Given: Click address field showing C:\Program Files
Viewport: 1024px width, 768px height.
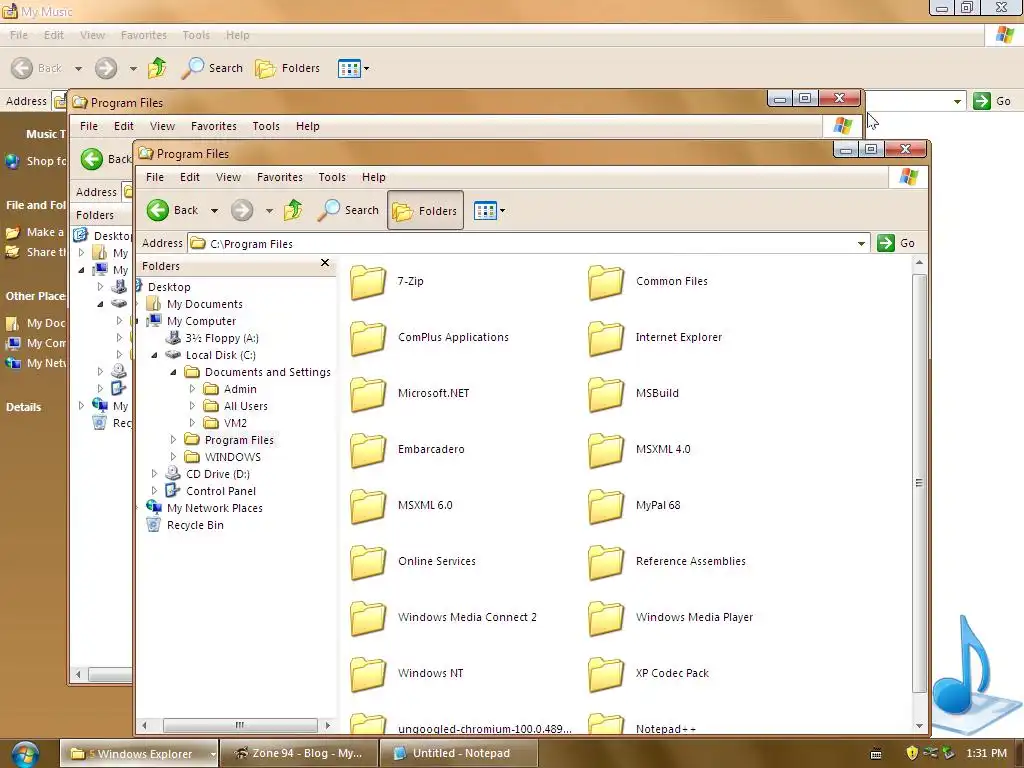Looking at the screenshot, I should point(528,244).
